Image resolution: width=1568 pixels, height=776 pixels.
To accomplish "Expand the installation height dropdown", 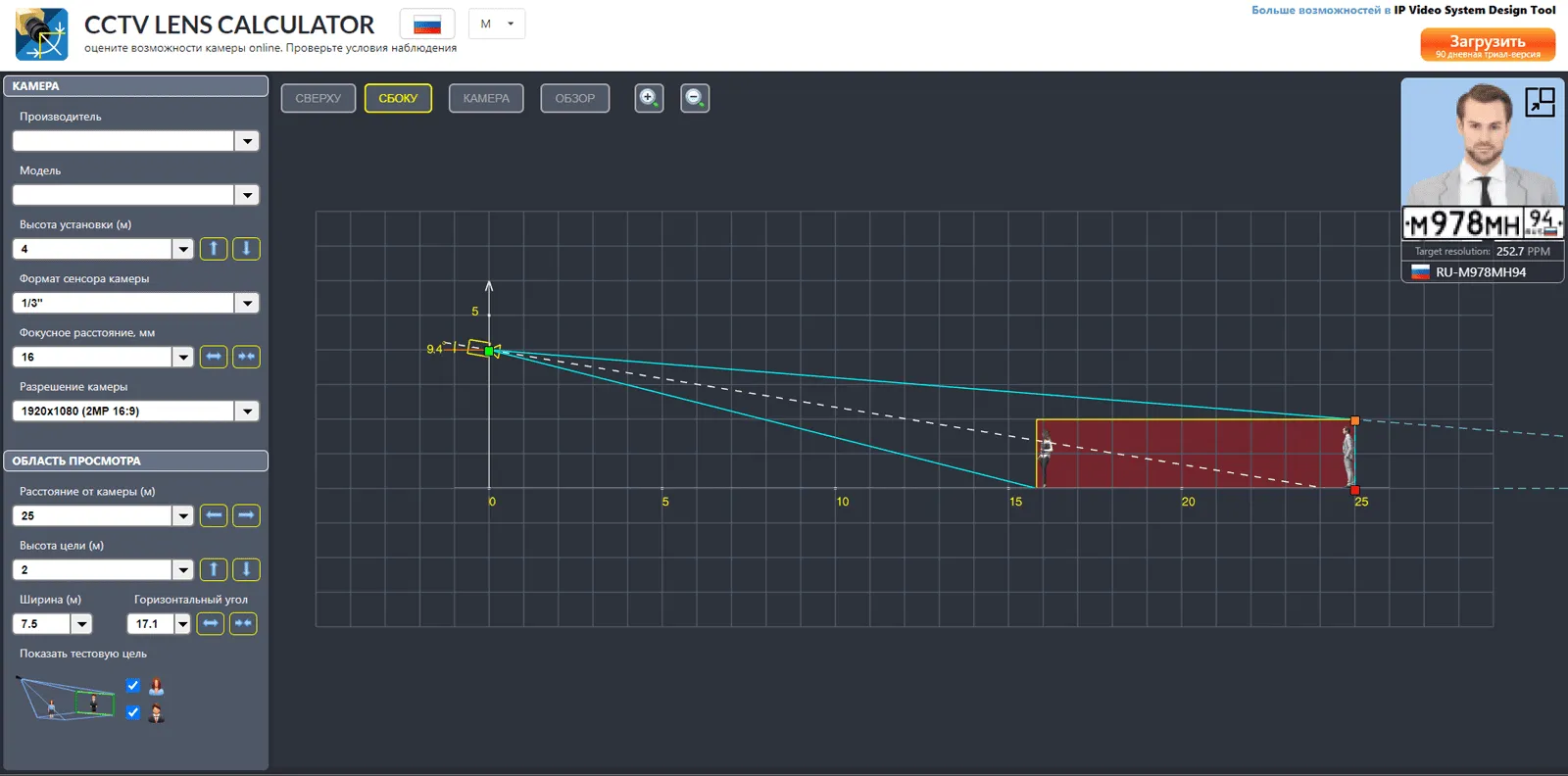I will pos(183,249).
